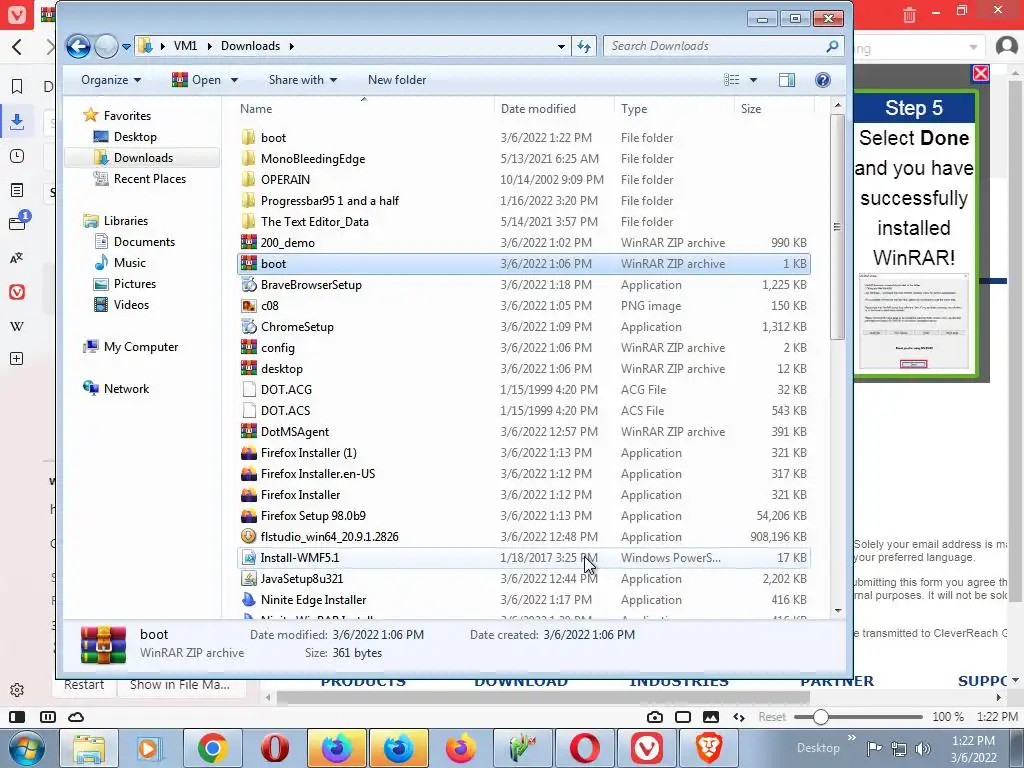Screen dimensions: 1024x768
Task: Refresh the Downloads folder view
Action: pyautogui.click(x=584, y=46)
